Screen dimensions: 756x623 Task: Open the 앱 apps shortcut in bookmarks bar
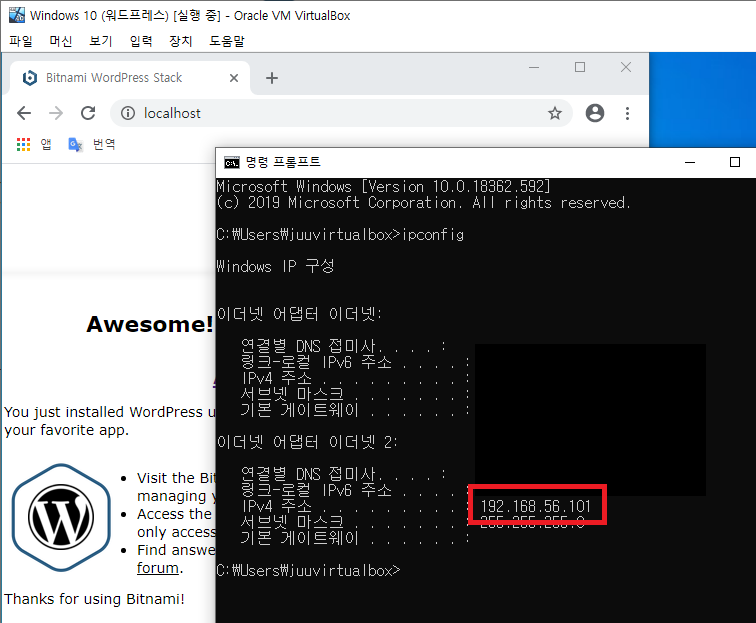pos(34,144)
